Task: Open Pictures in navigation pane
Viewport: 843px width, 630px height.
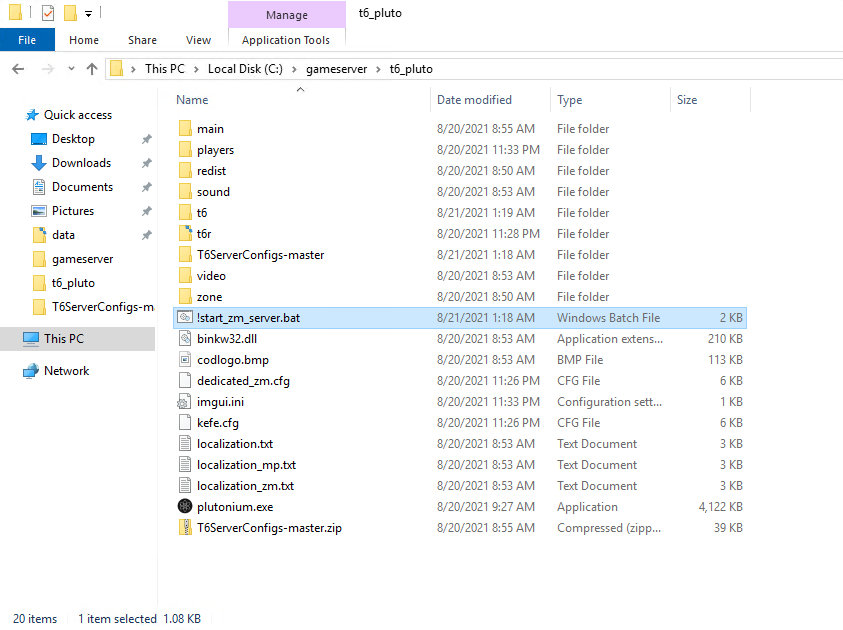Action: coord(73,211)
